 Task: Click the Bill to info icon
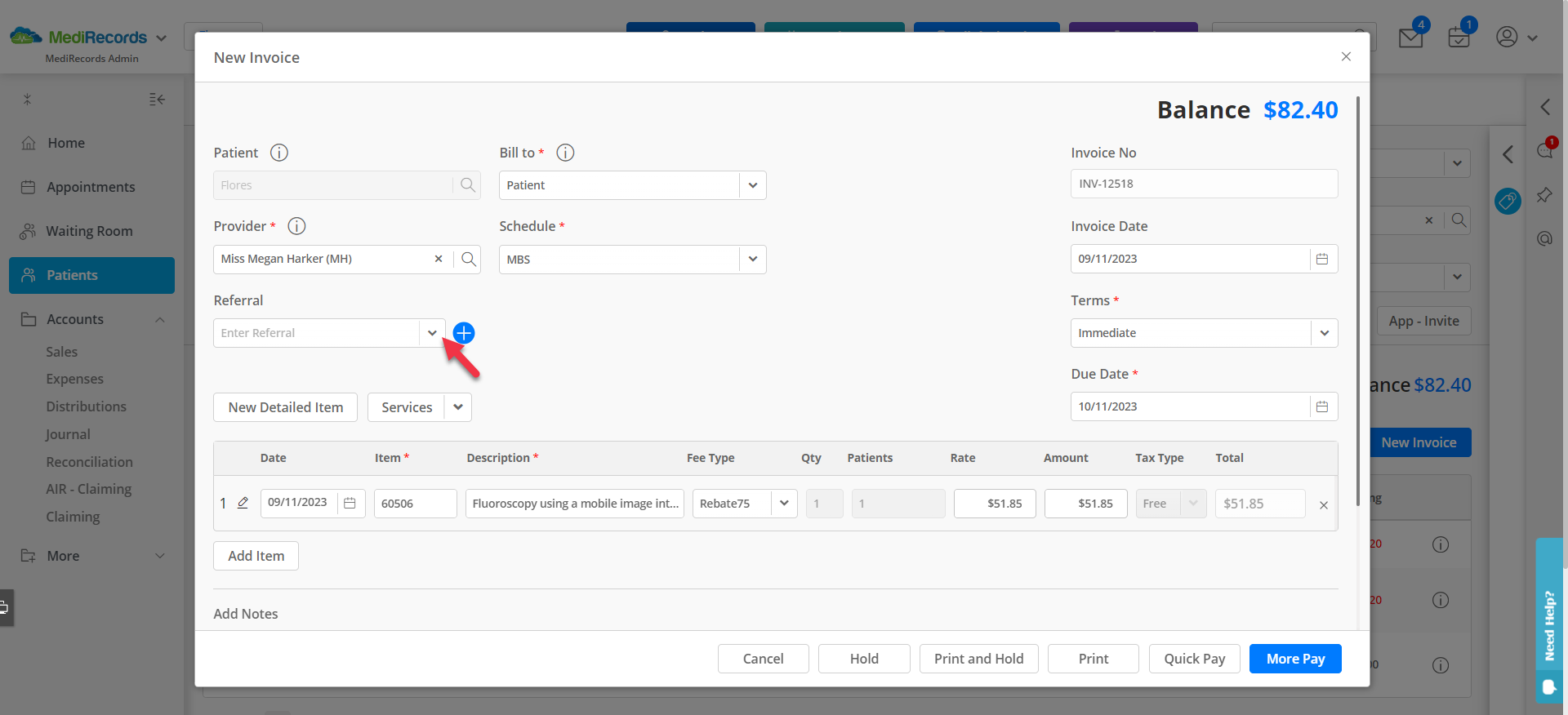pyautogui.click(x=565, y=153)
